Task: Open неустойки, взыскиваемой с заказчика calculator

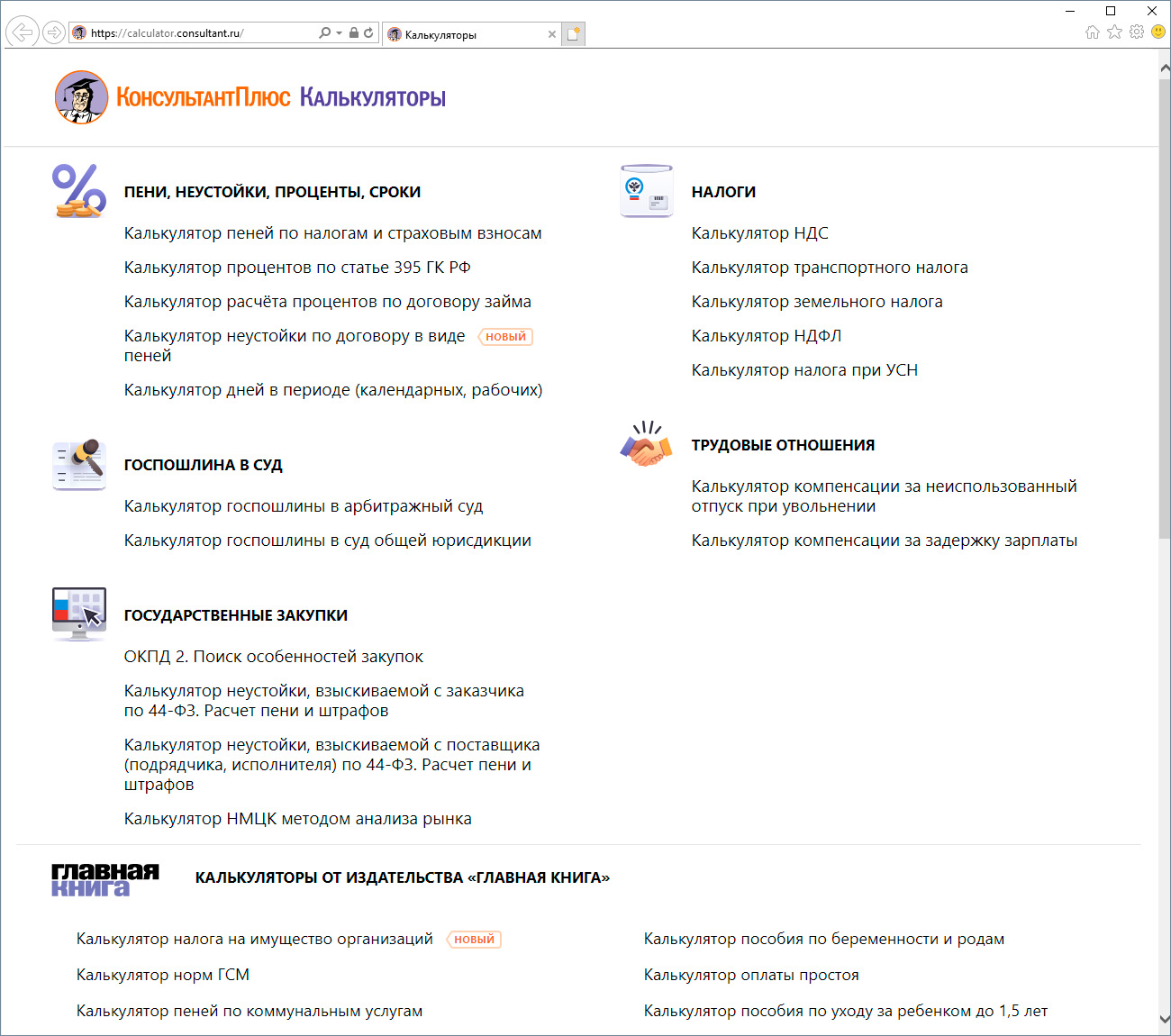Action: (x=323, y=700)
